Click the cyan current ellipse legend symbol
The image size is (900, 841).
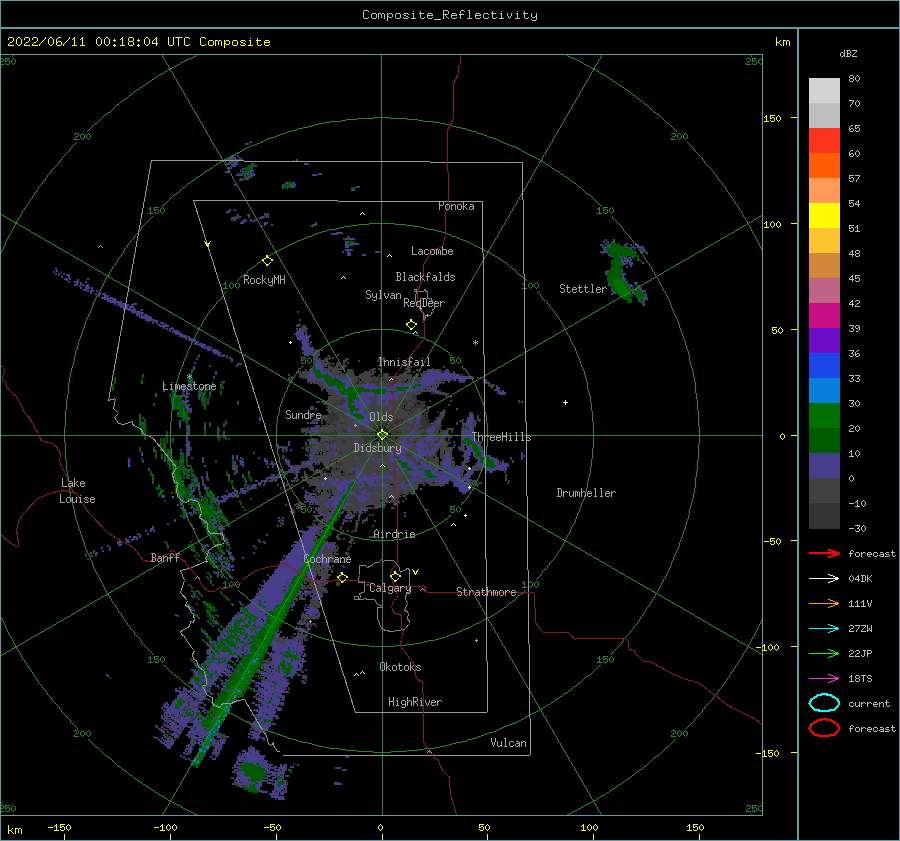(824, 703)
